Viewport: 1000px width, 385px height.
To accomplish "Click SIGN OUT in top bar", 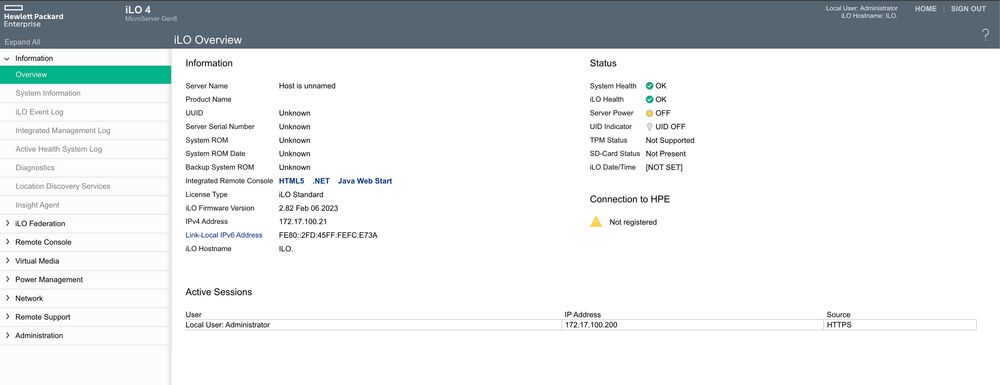I will coord(968,9).
